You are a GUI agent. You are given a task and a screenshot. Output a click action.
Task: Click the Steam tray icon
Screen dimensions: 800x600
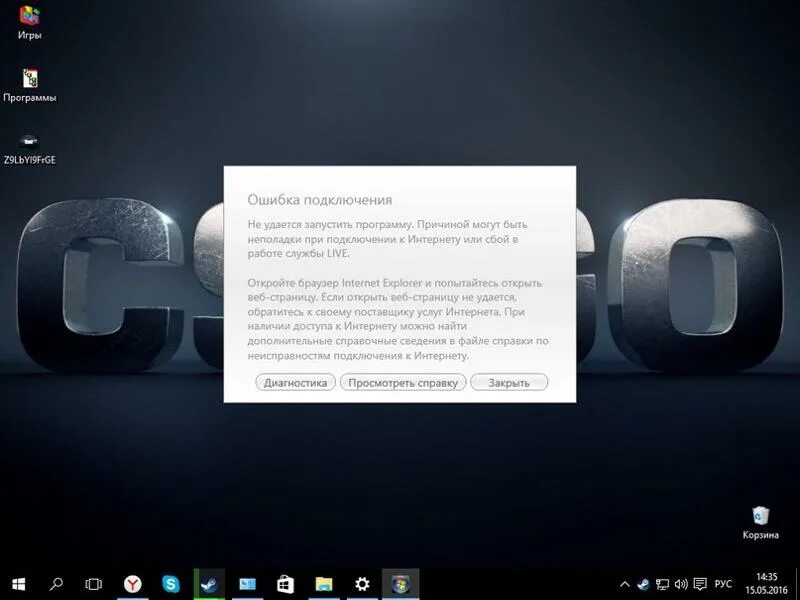(644, 583)
